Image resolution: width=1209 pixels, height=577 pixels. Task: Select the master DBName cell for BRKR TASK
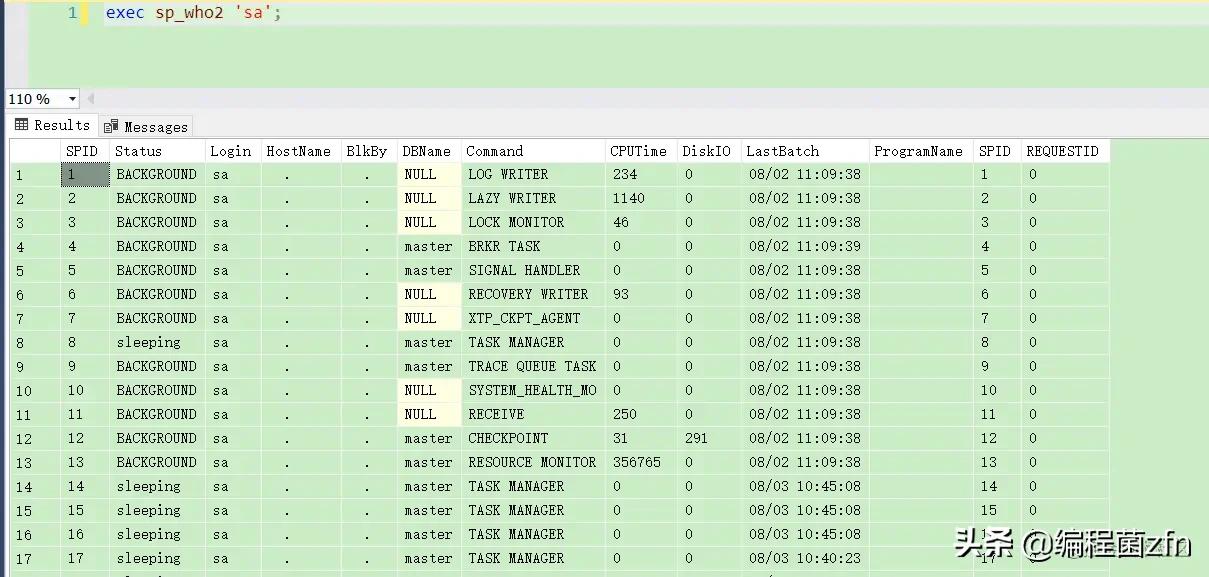pos(428,246)
